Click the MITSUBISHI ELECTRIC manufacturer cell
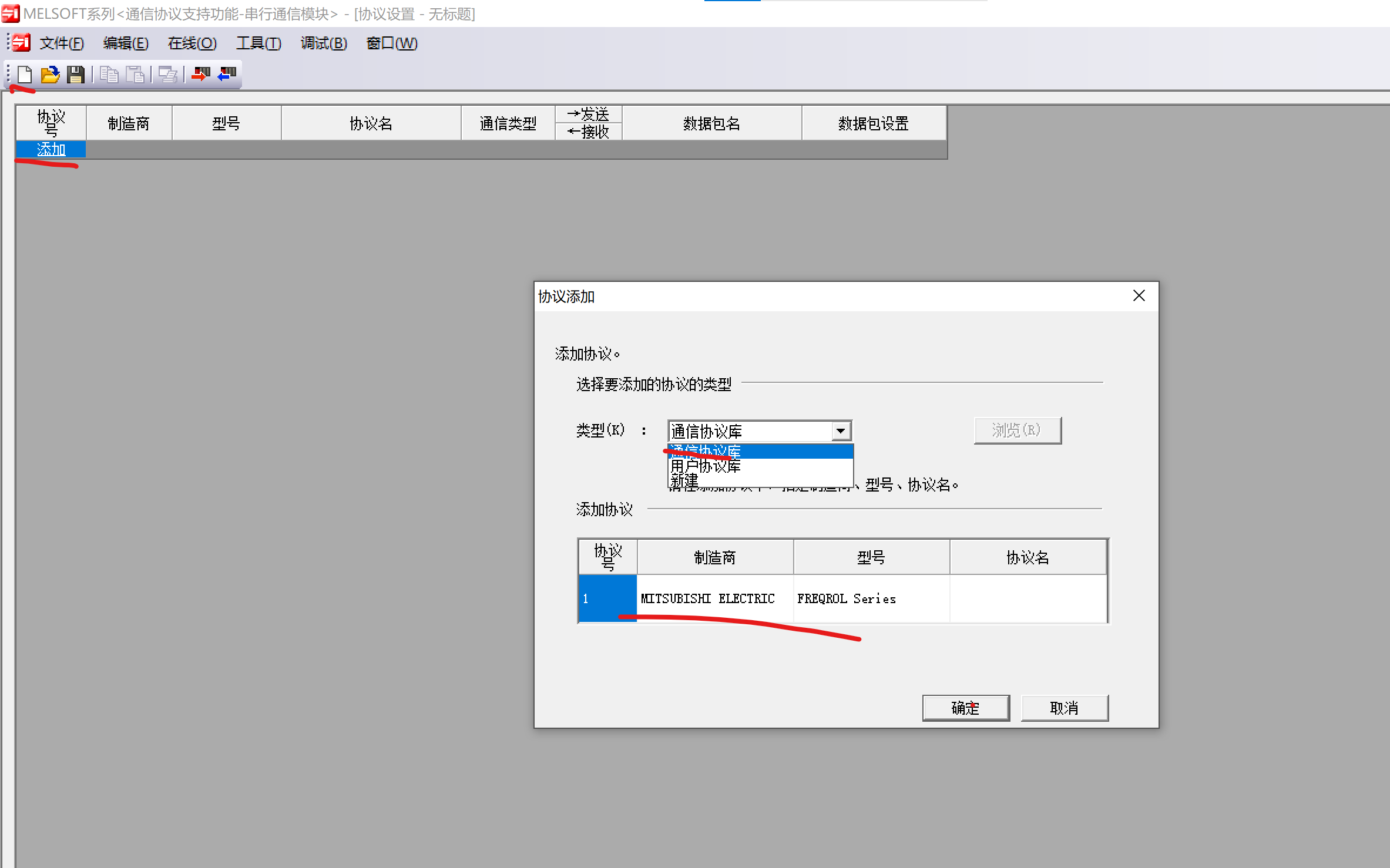1390x868 pixels. (707, 598)
